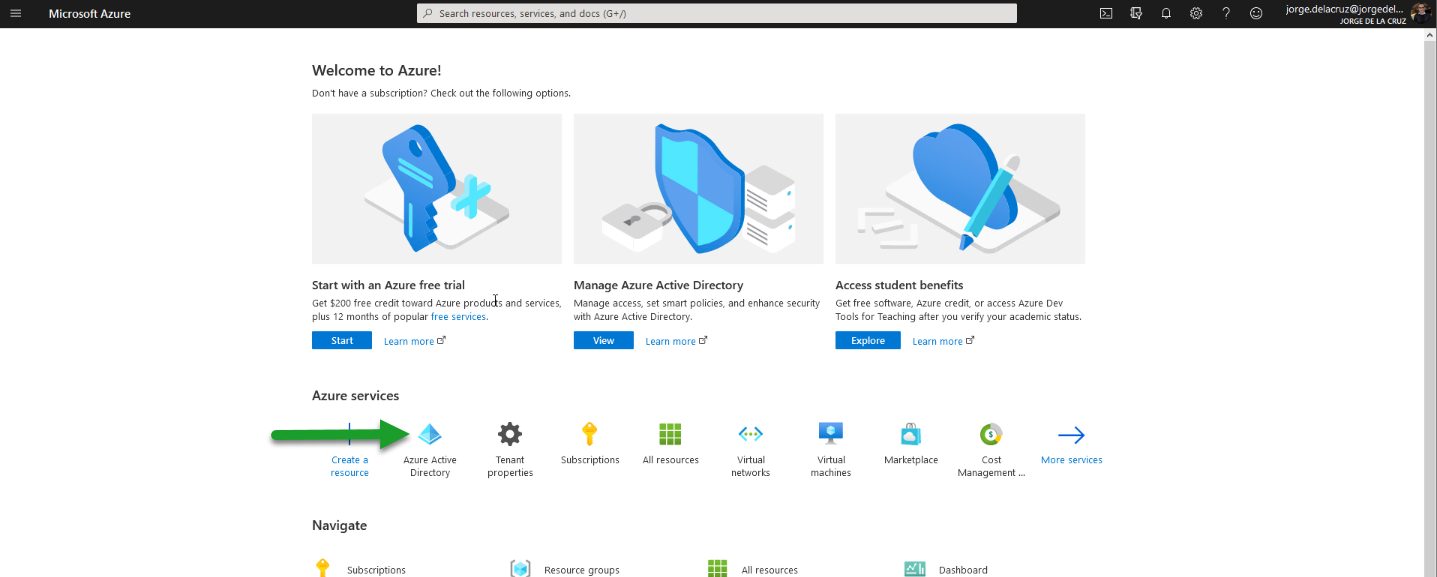This screenshot has height=577, width=1437.
Task: Open Marketplace shopping bag icon
Action: (911, 434)
